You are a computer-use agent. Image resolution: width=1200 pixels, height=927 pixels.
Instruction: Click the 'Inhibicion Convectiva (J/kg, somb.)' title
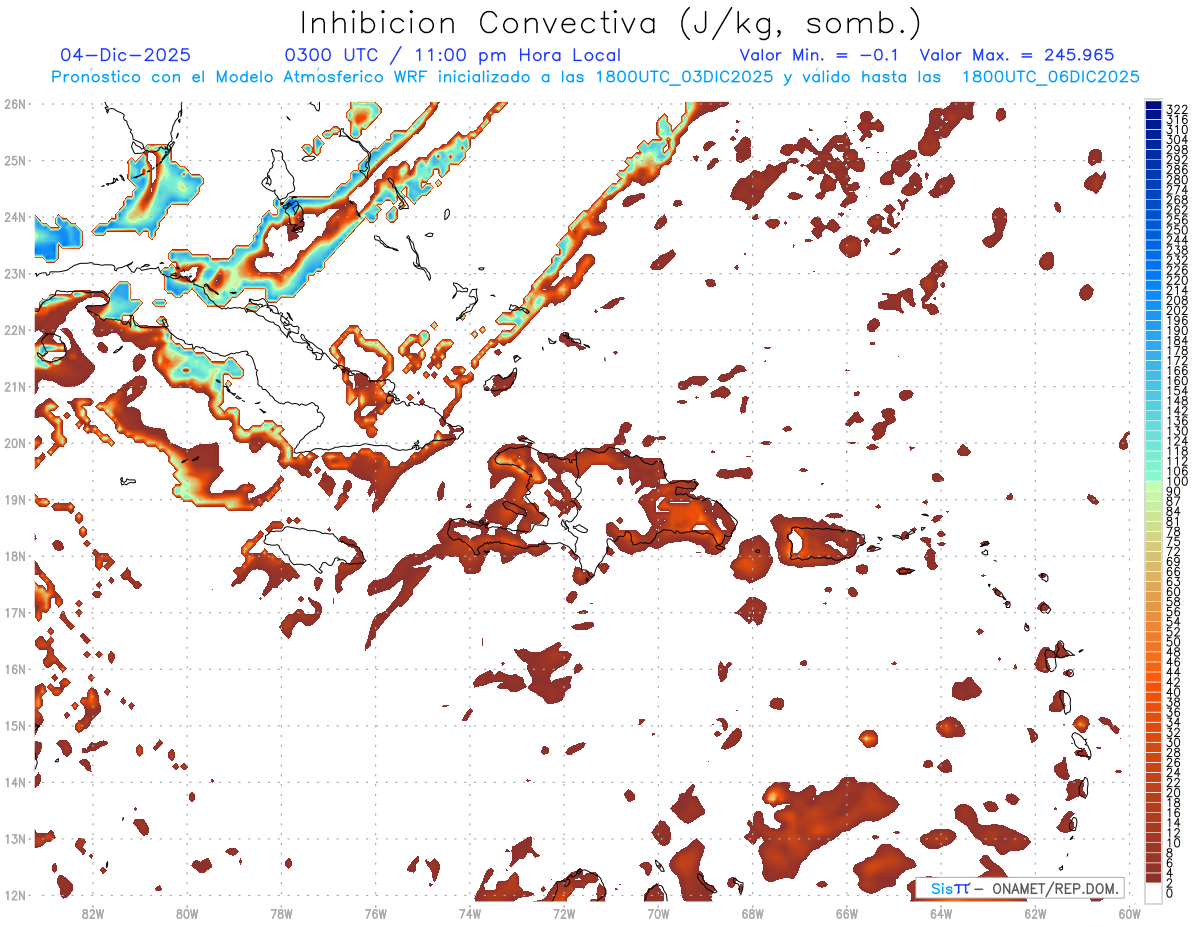(611, 24)
